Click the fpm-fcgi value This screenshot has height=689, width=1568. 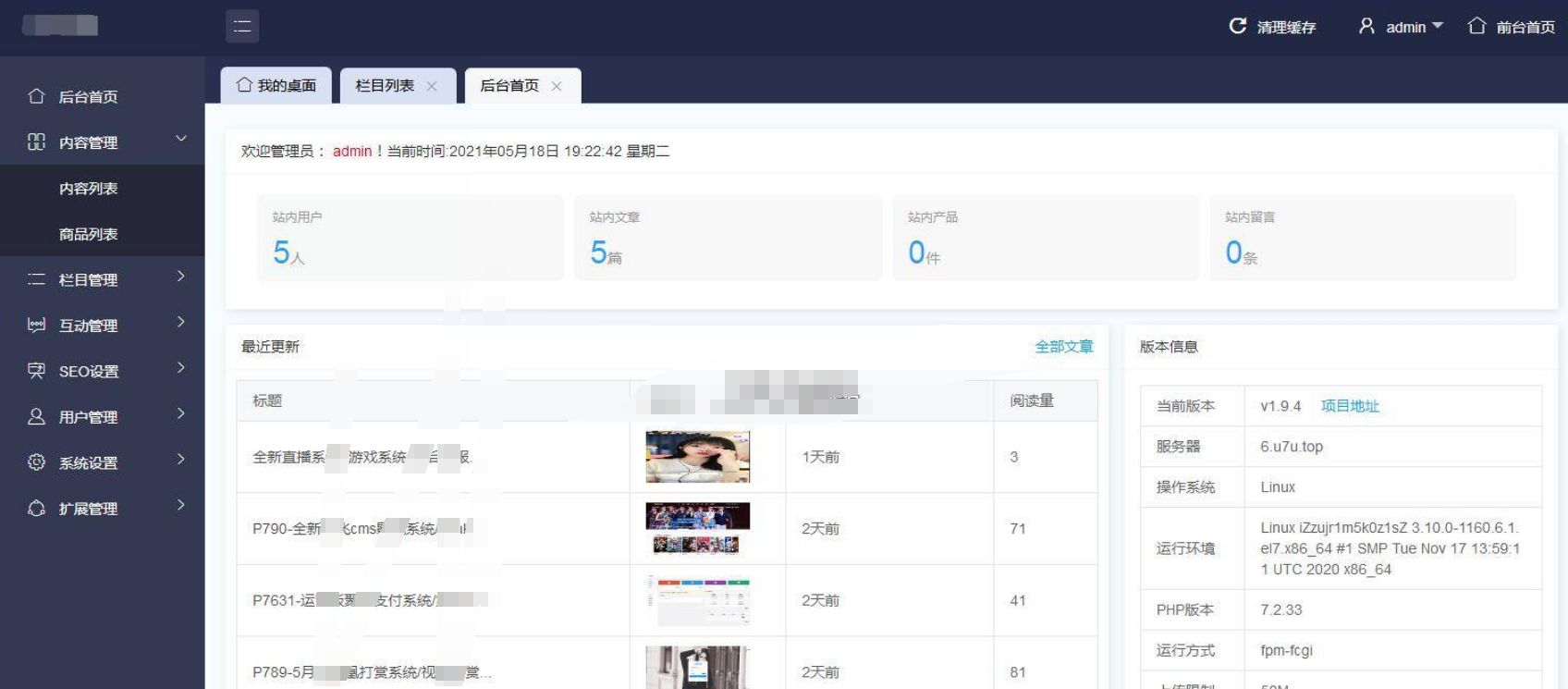[1286, 651]
